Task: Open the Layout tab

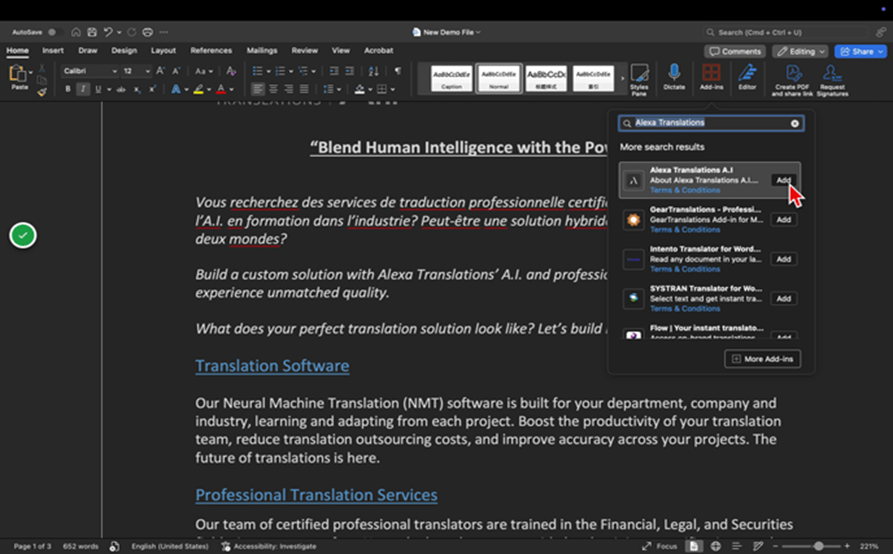Action: click(163, 50)
